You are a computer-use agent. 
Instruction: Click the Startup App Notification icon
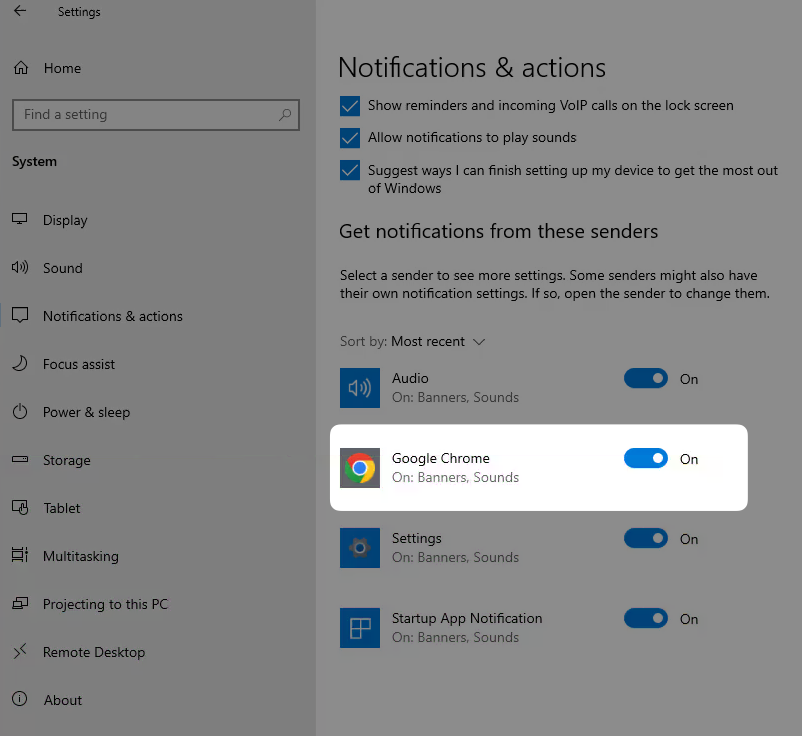(360, 628)
